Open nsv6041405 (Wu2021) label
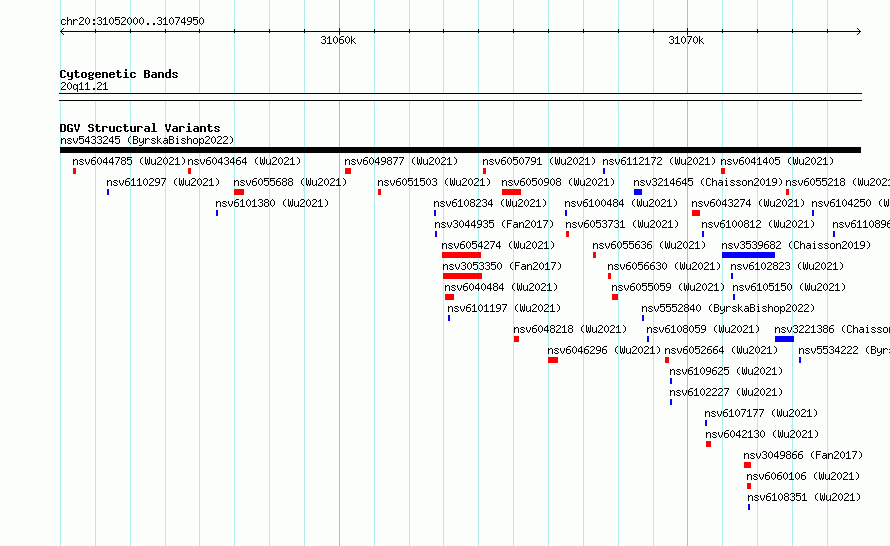The width and height of the screenshot is (890, 546). (777, 161)
